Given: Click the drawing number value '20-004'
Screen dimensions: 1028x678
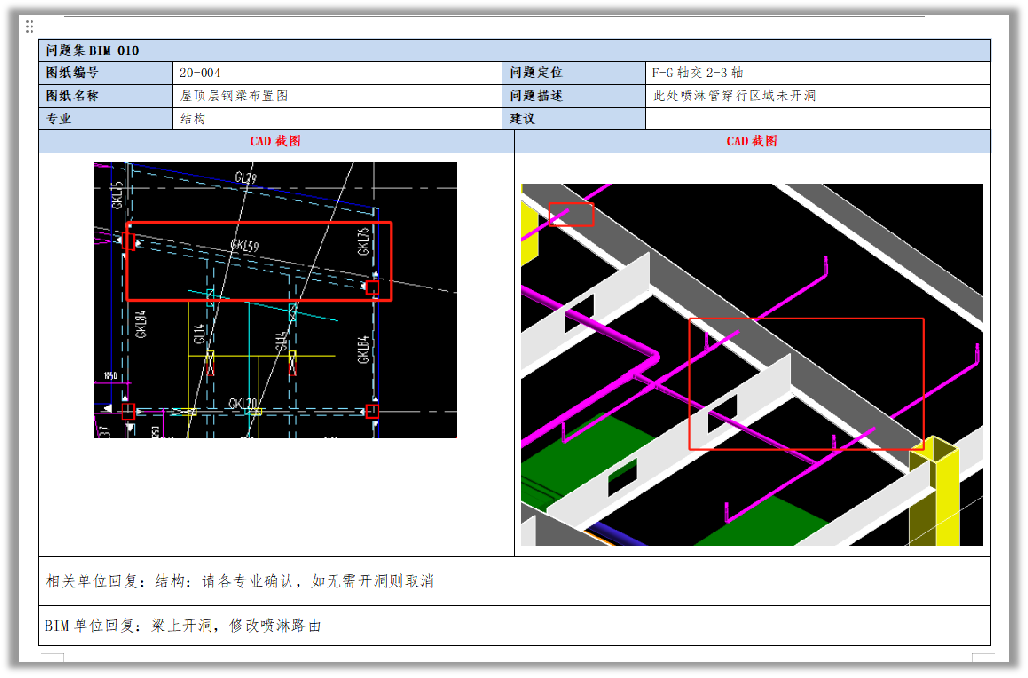Looking at the screenshot, I should [x=200, y=73].
